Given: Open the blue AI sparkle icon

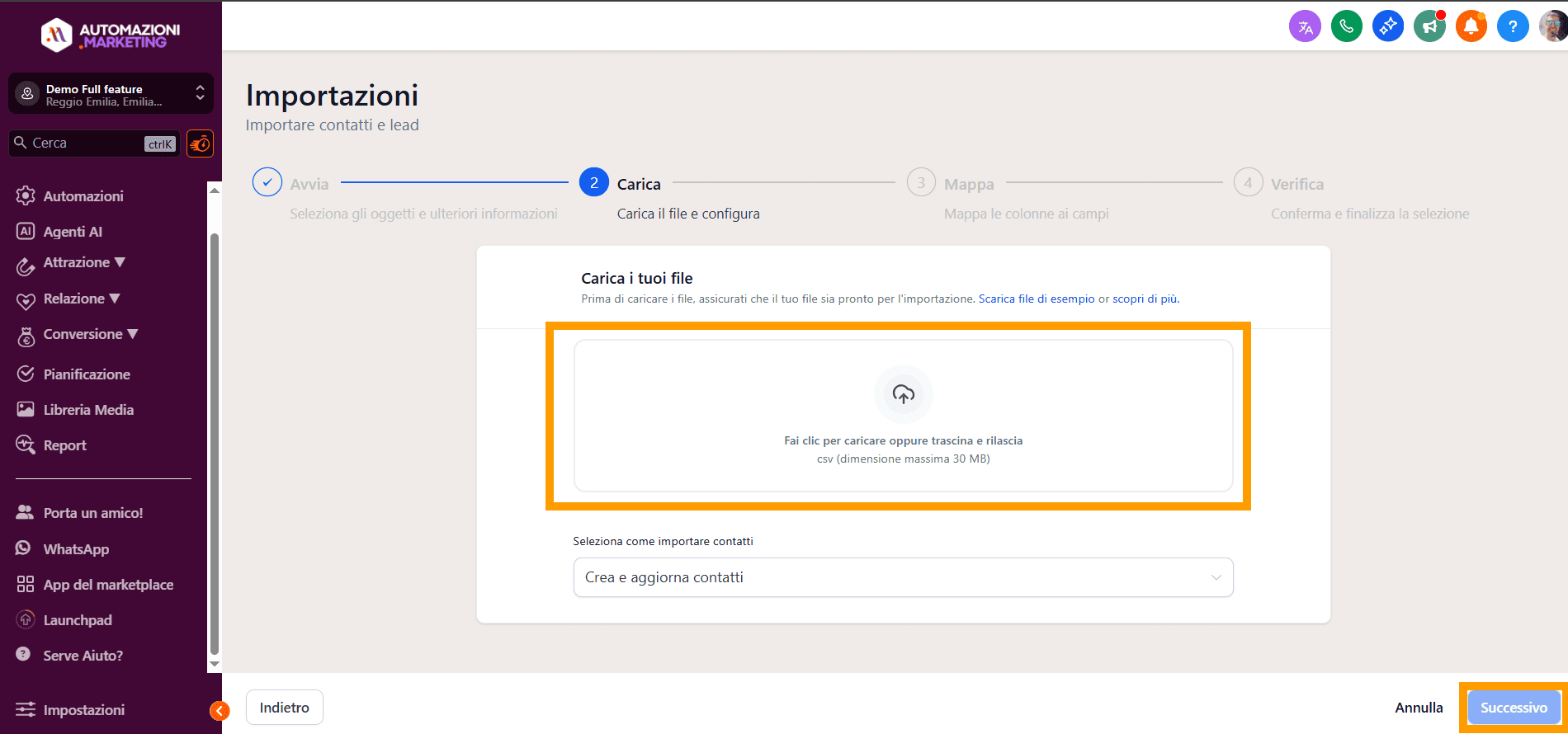Looking at the screenshot, I should point(1388,26).
